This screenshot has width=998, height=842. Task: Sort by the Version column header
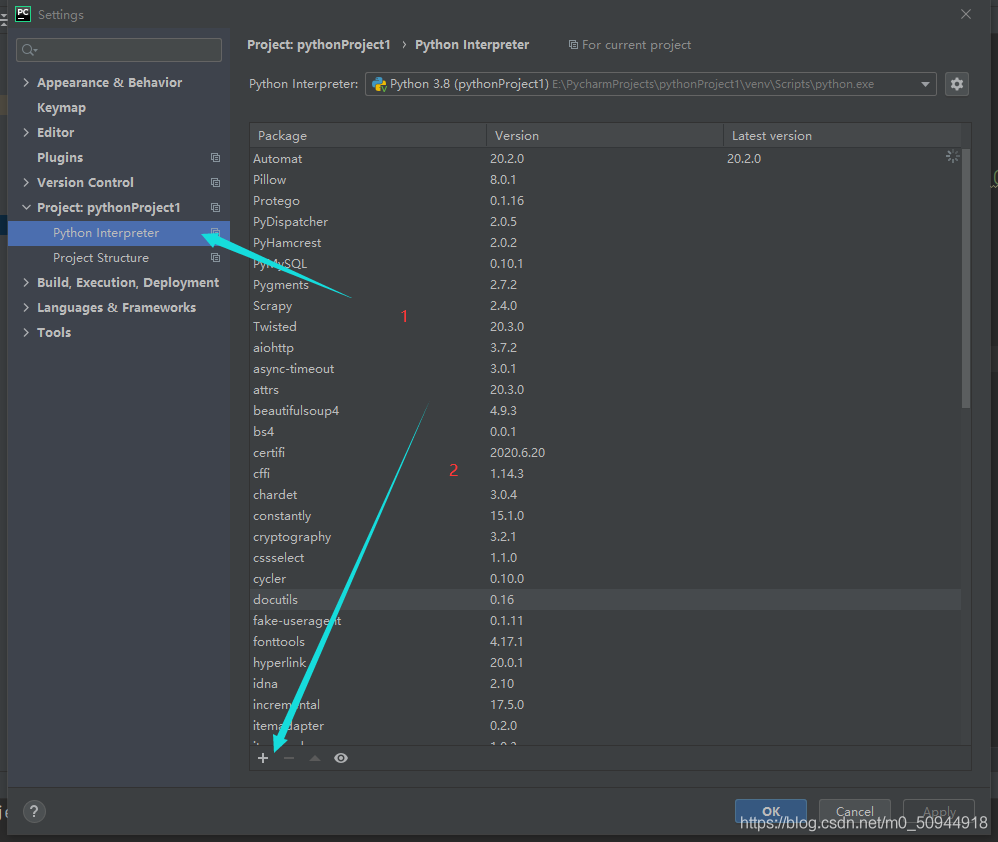[x=516, y=136]
